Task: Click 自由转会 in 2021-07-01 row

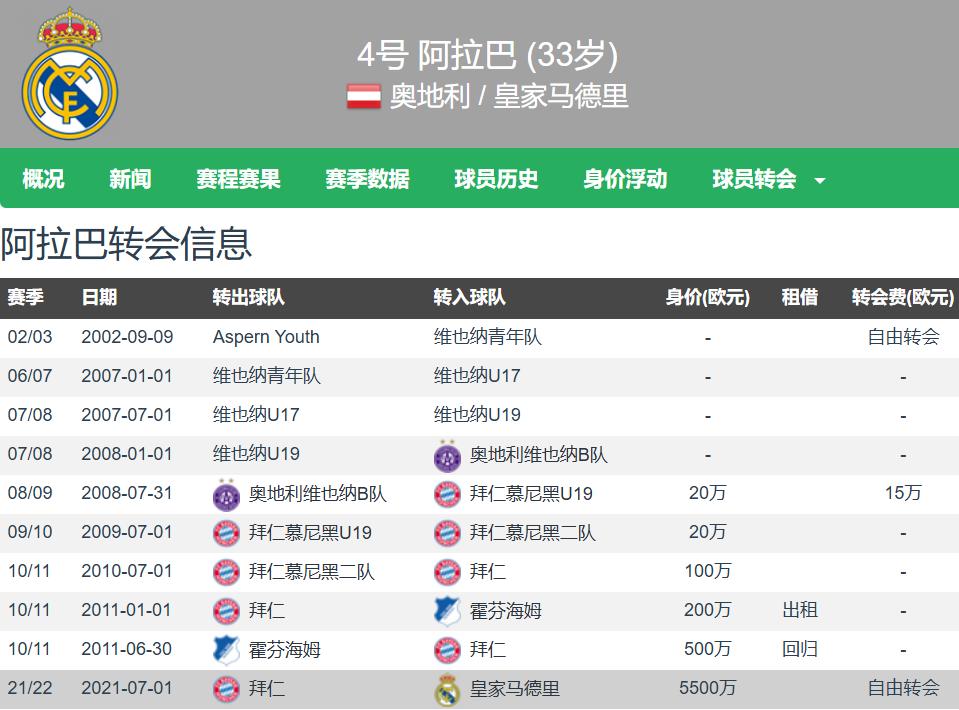Action: tap(903, 688)
